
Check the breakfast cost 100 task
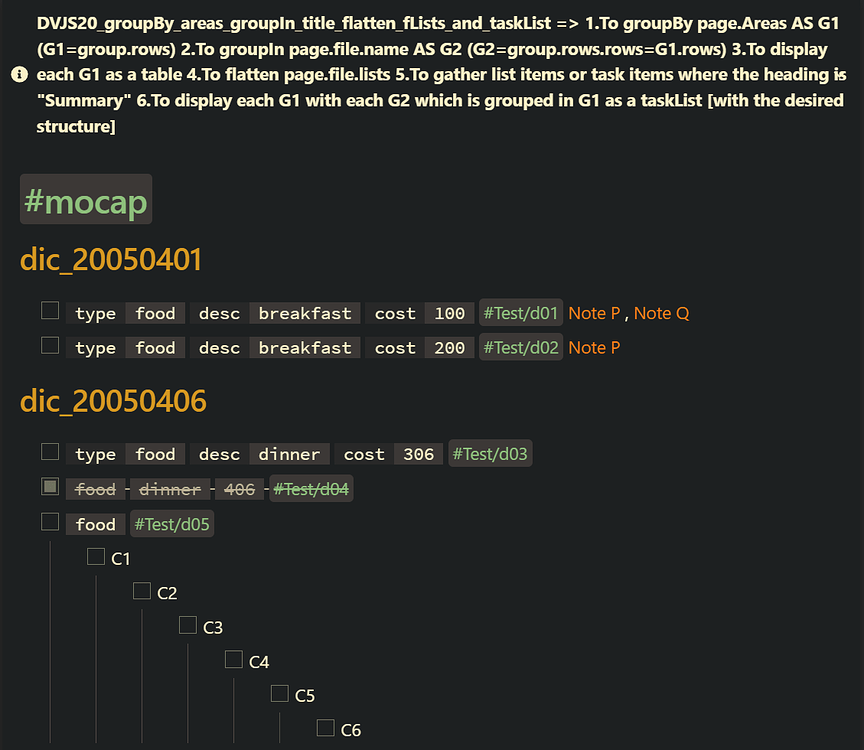click(50, 310)
